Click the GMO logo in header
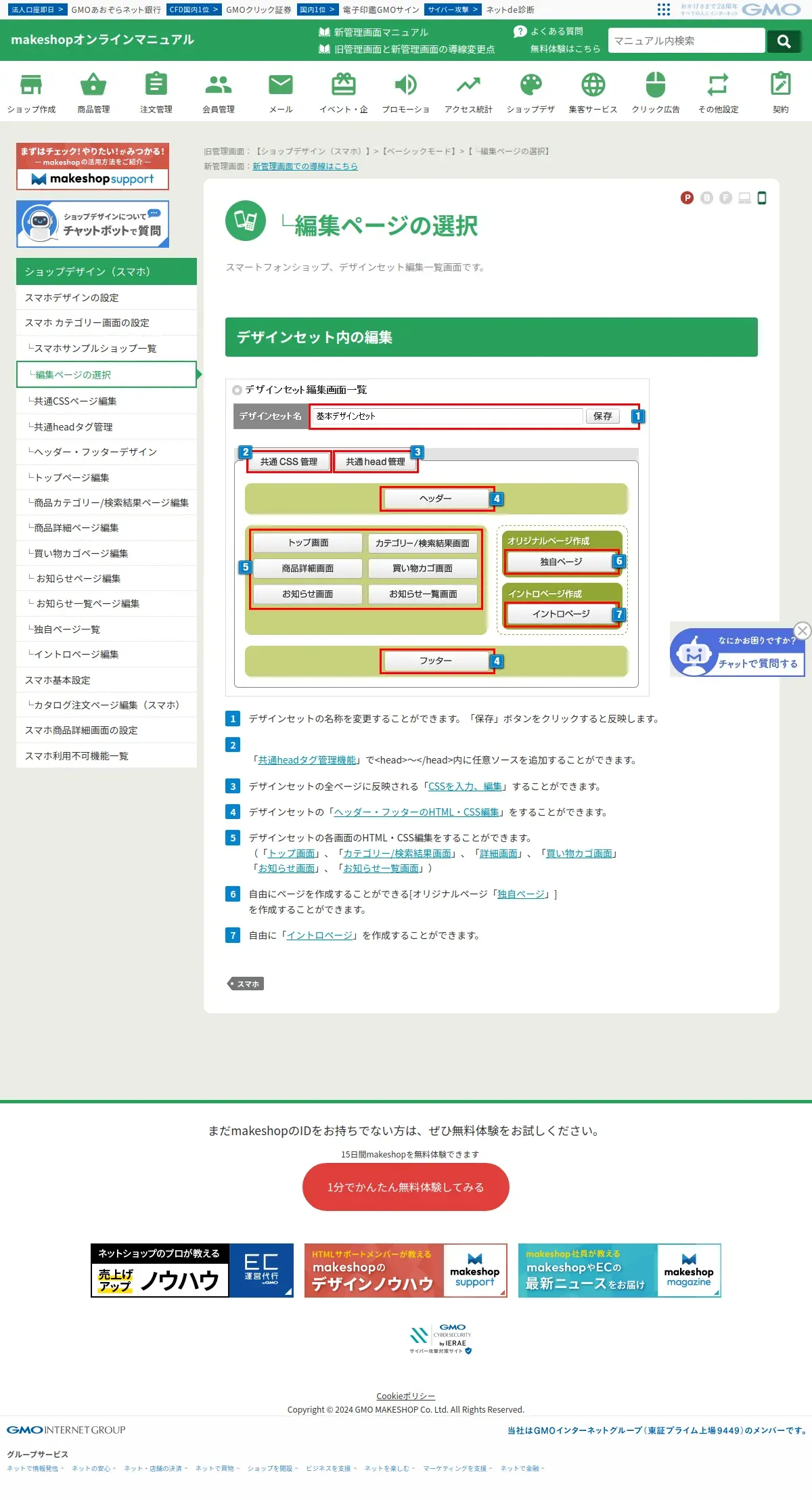 coord(771,9)
